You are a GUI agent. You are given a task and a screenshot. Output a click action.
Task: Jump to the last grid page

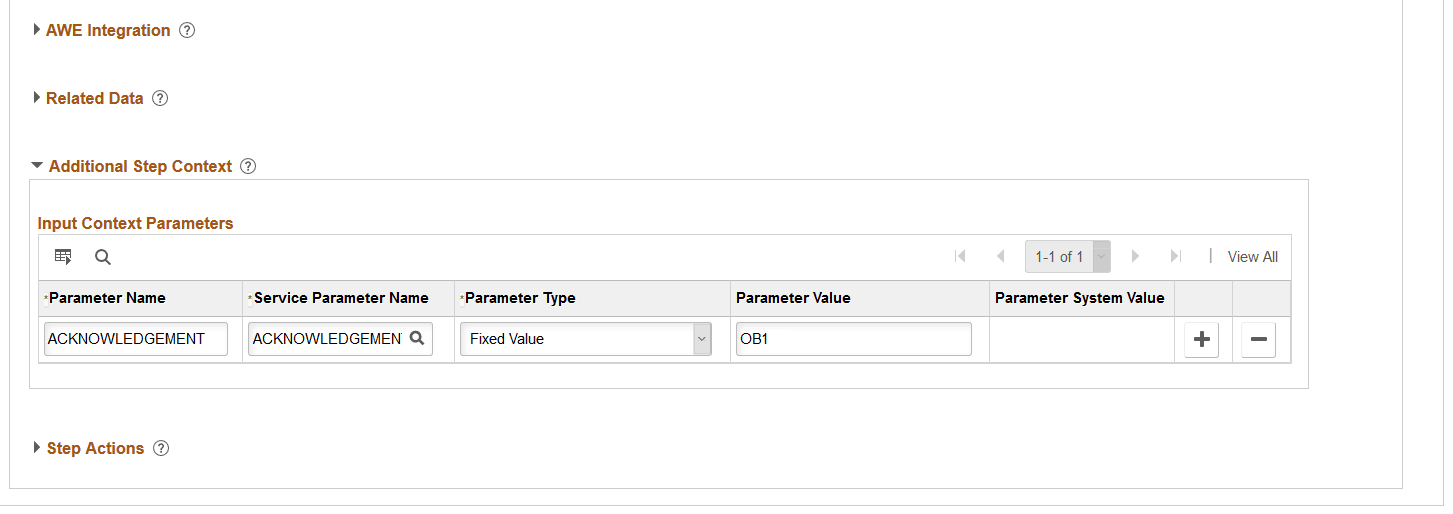coord(1176,256)
